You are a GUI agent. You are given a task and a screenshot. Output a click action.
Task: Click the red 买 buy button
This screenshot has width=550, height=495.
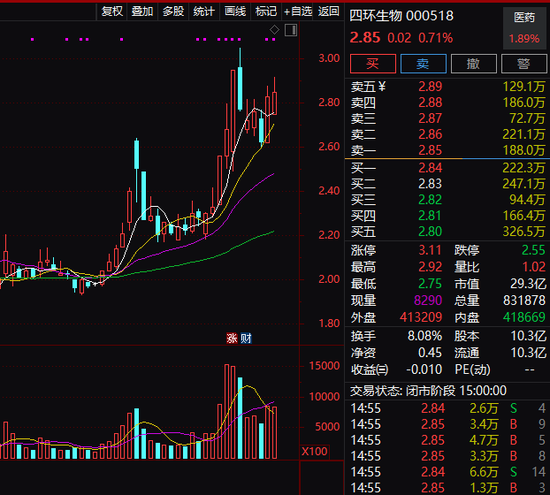click(x=373, y=64)
